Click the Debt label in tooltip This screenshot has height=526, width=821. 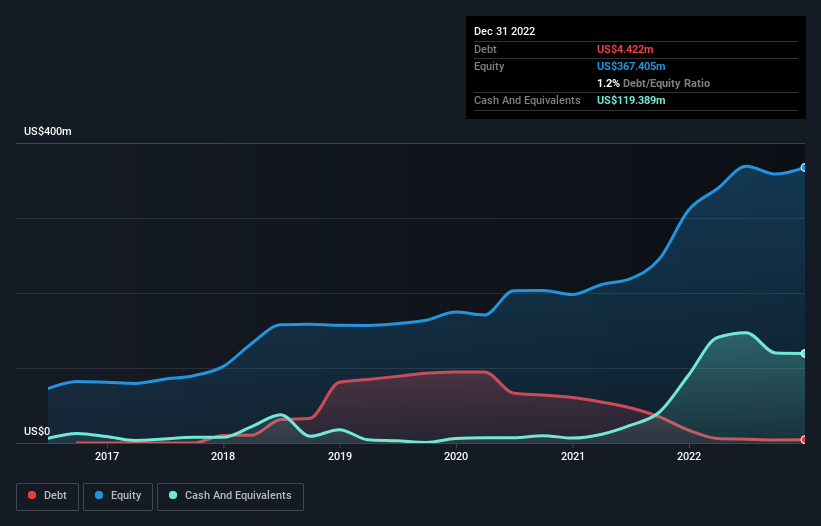(485, 49)
